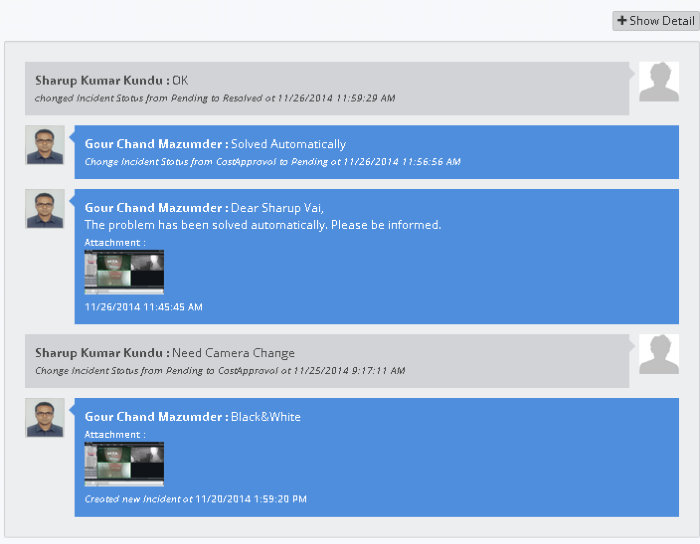
Task: Click "Black&White" comment text
Action: point(266,416)
